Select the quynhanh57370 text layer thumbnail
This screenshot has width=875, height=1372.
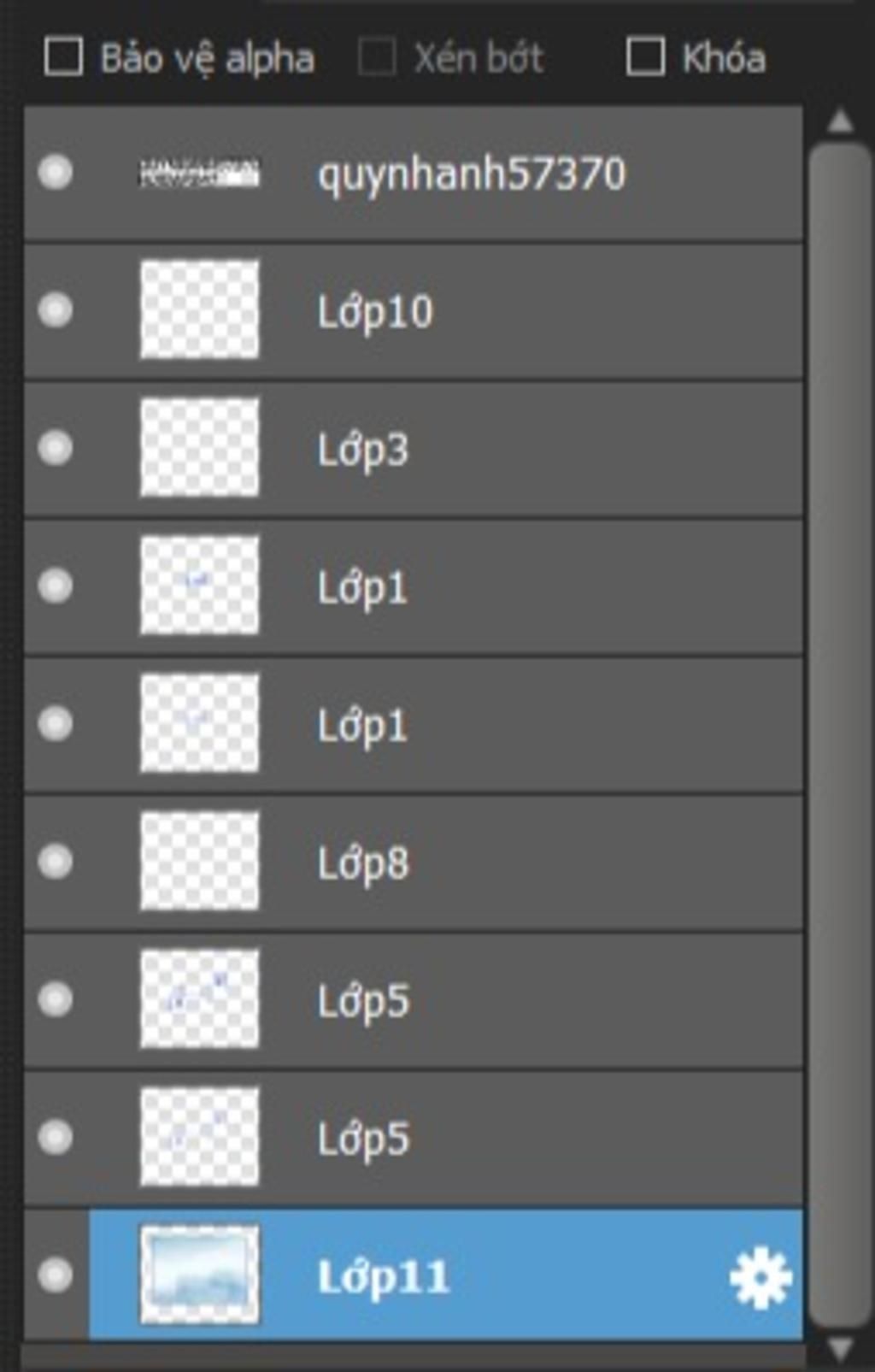(199, 174)
